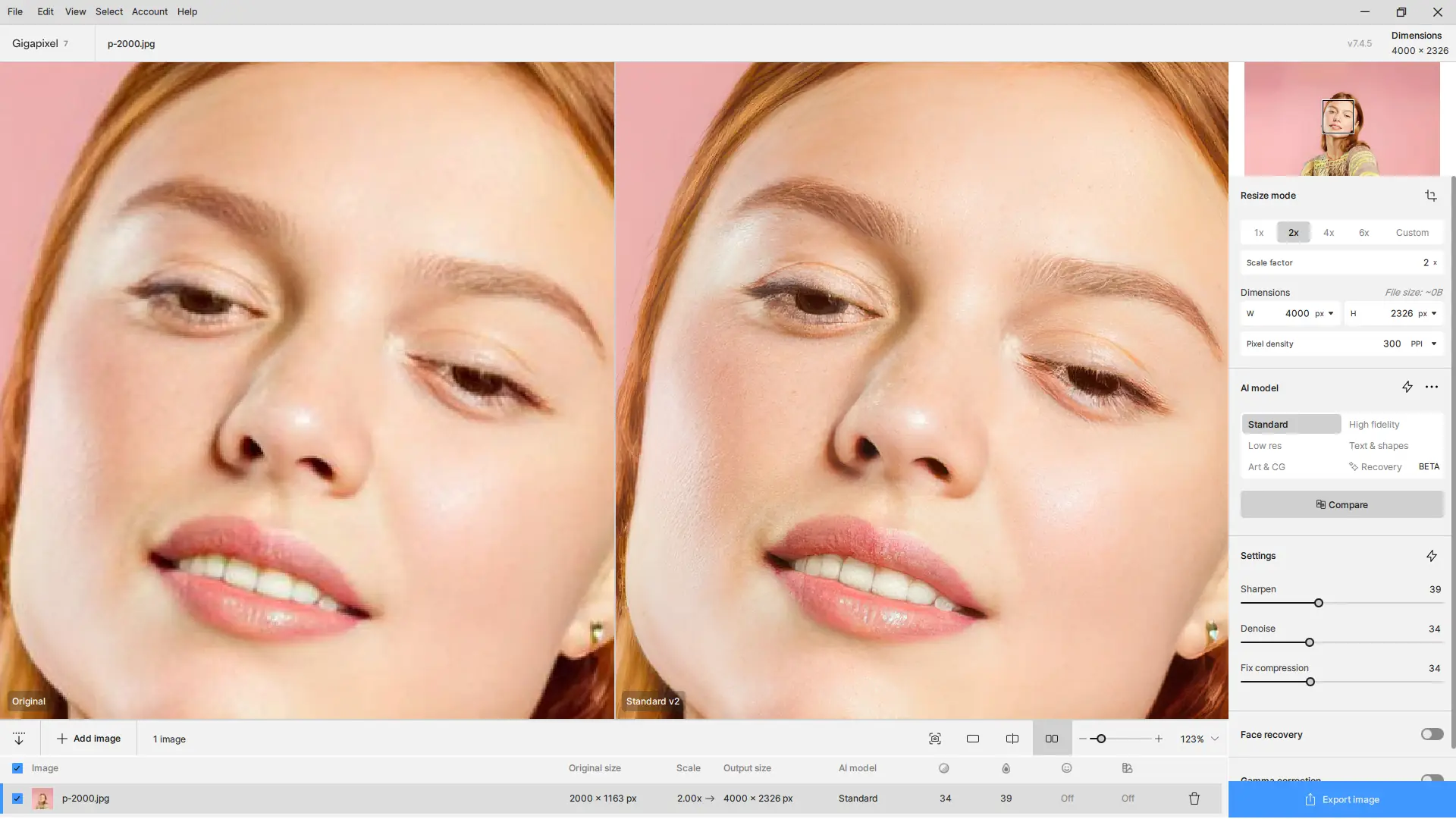The width and height of the screenshot is (1456, 819).
Task: Collapse the image list panel with the arrow icon
Action: 19,739
